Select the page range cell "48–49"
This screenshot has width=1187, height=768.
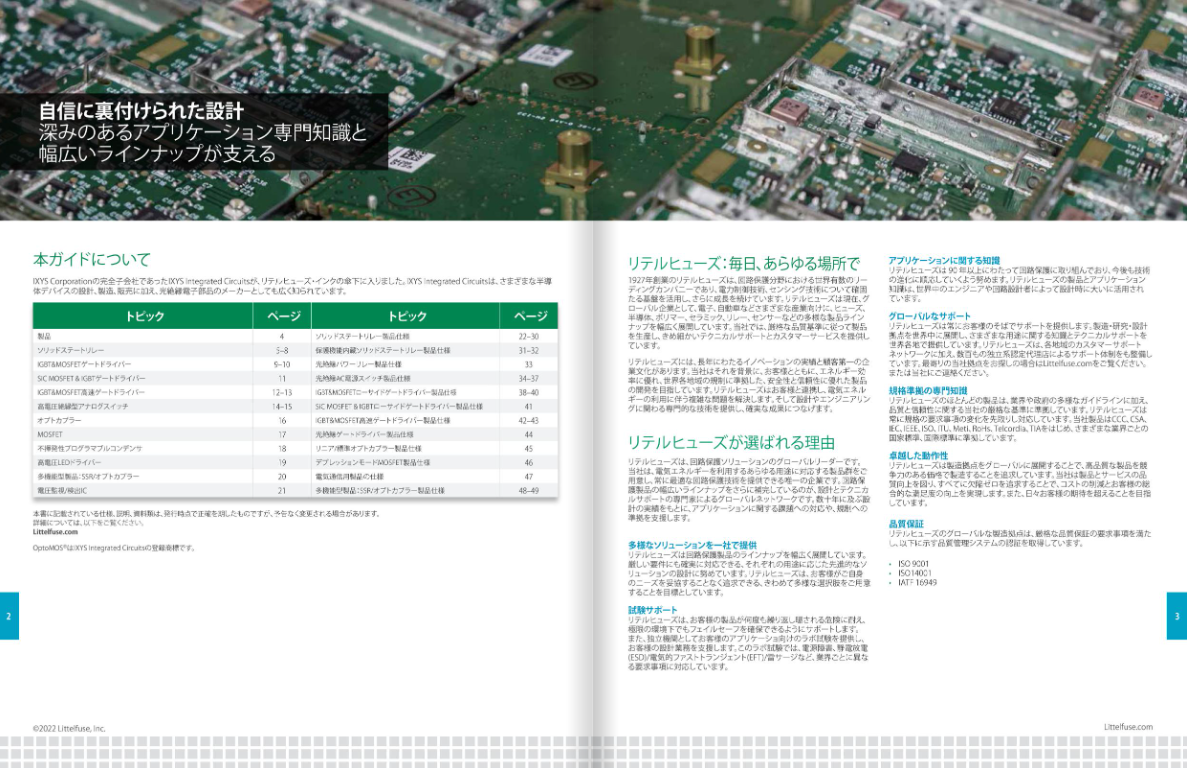click(x=528, y=491)
